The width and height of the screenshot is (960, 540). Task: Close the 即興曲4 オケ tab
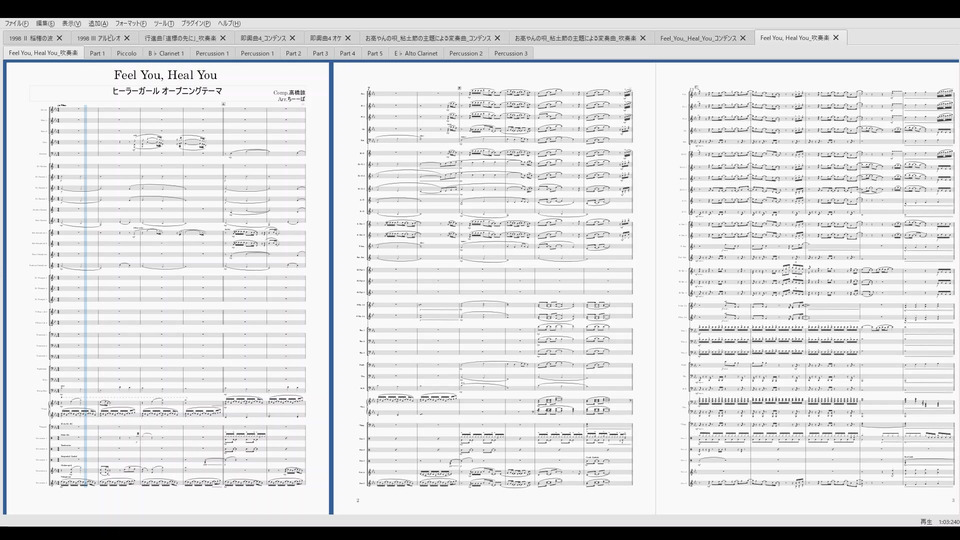348,38
